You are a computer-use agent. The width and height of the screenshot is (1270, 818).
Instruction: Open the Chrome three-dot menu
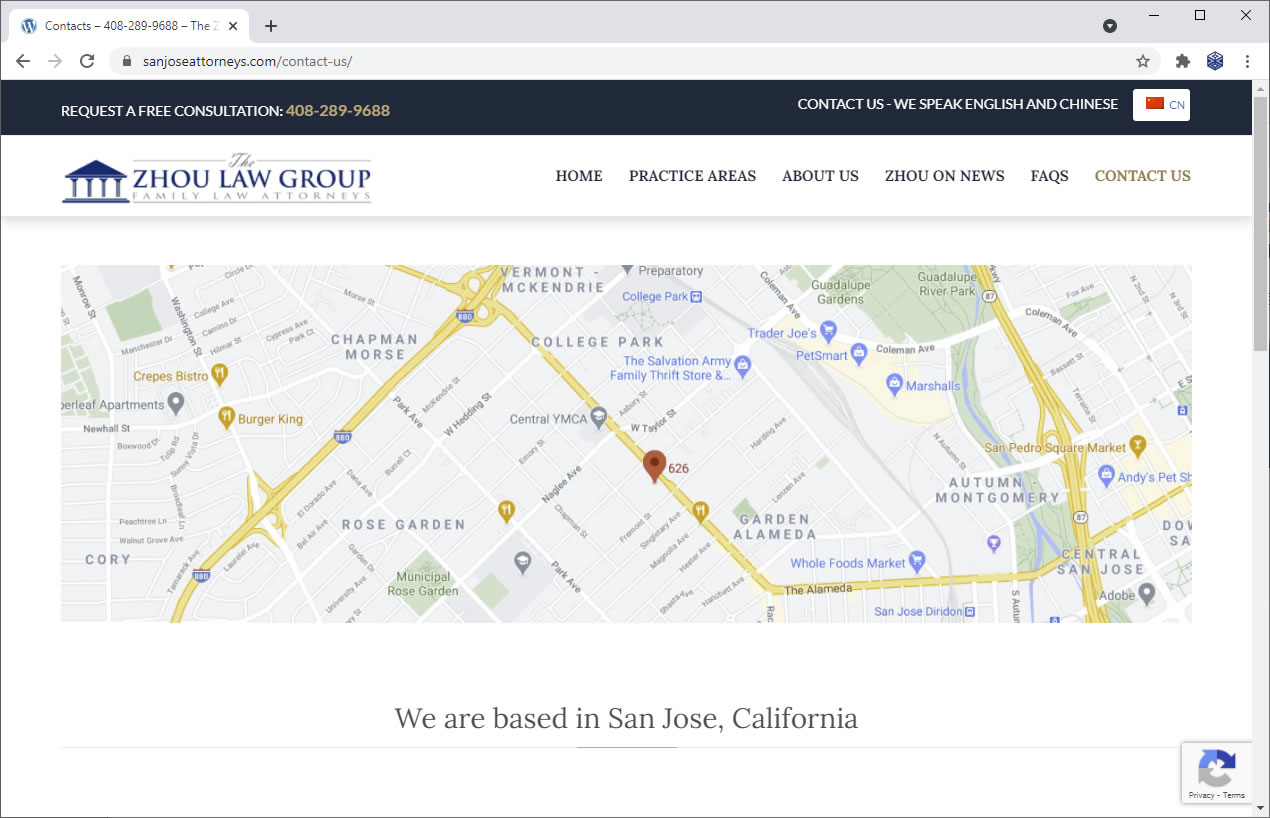click(1247, 61)
